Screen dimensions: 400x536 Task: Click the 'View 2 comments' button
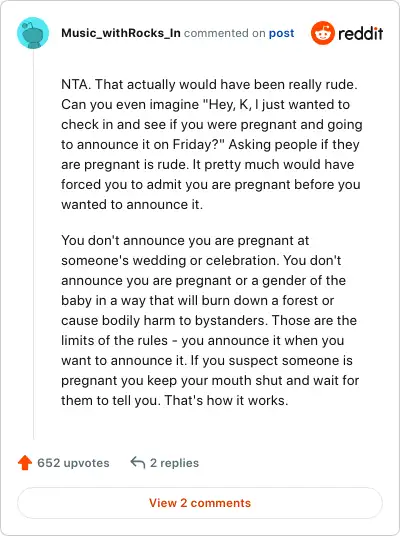[x=200, y=503]
